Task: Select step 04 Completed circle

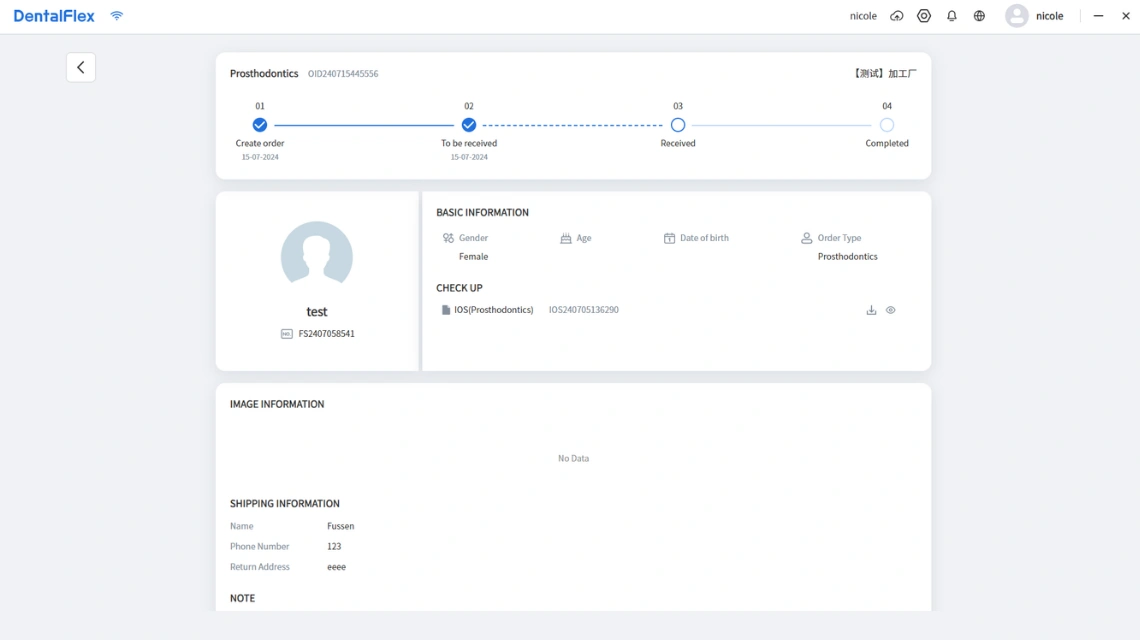Action: [887, 125]
